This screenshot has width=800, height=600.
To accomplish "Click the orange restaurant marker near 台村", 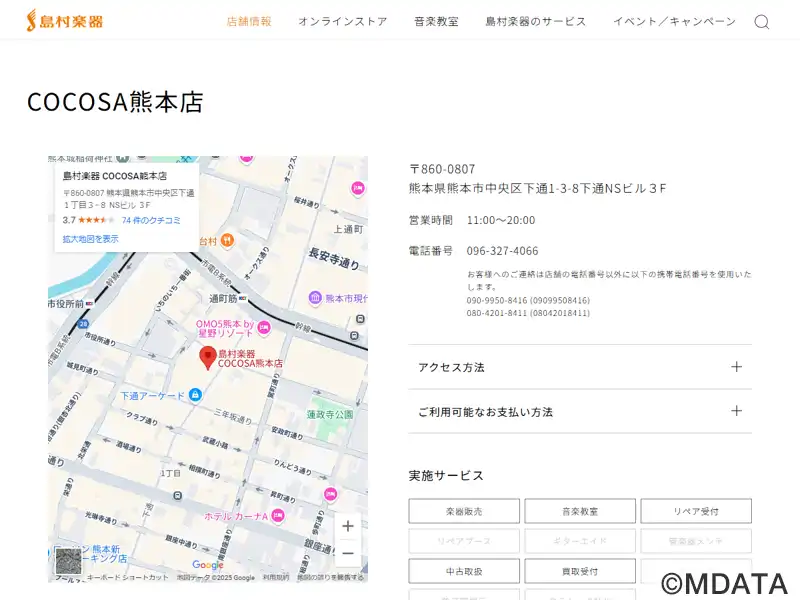I will [228, 240].
